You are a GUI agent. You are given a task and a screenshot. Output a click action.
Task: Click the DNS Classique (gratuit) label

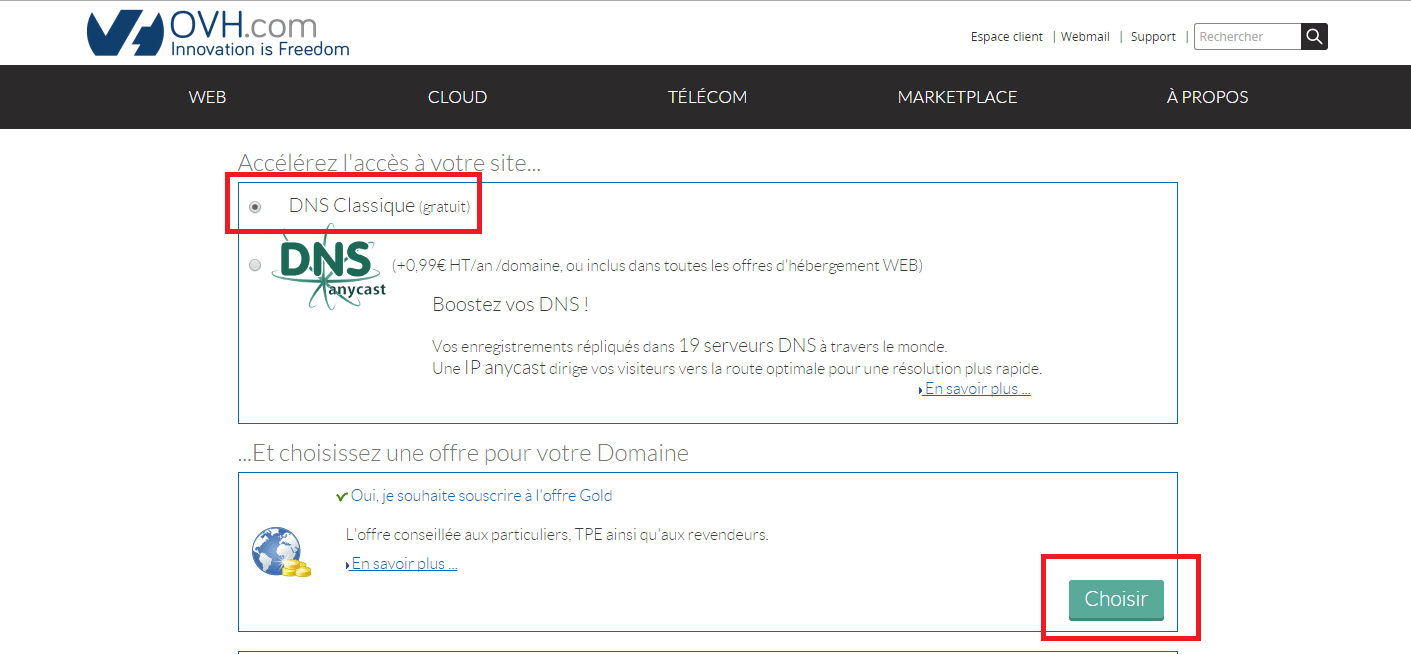pyautogui.click(x=379, y=206)
